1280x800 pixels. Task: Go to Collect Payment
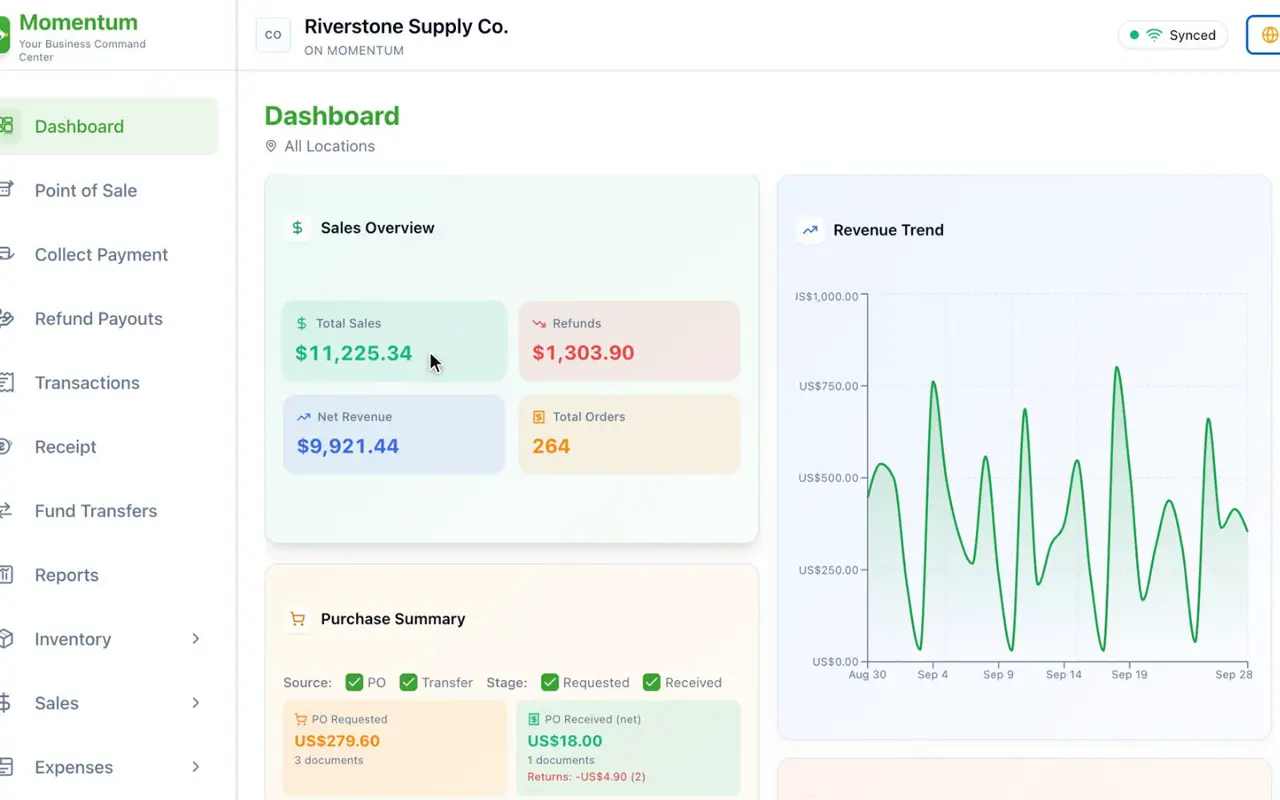click(108, 254)
